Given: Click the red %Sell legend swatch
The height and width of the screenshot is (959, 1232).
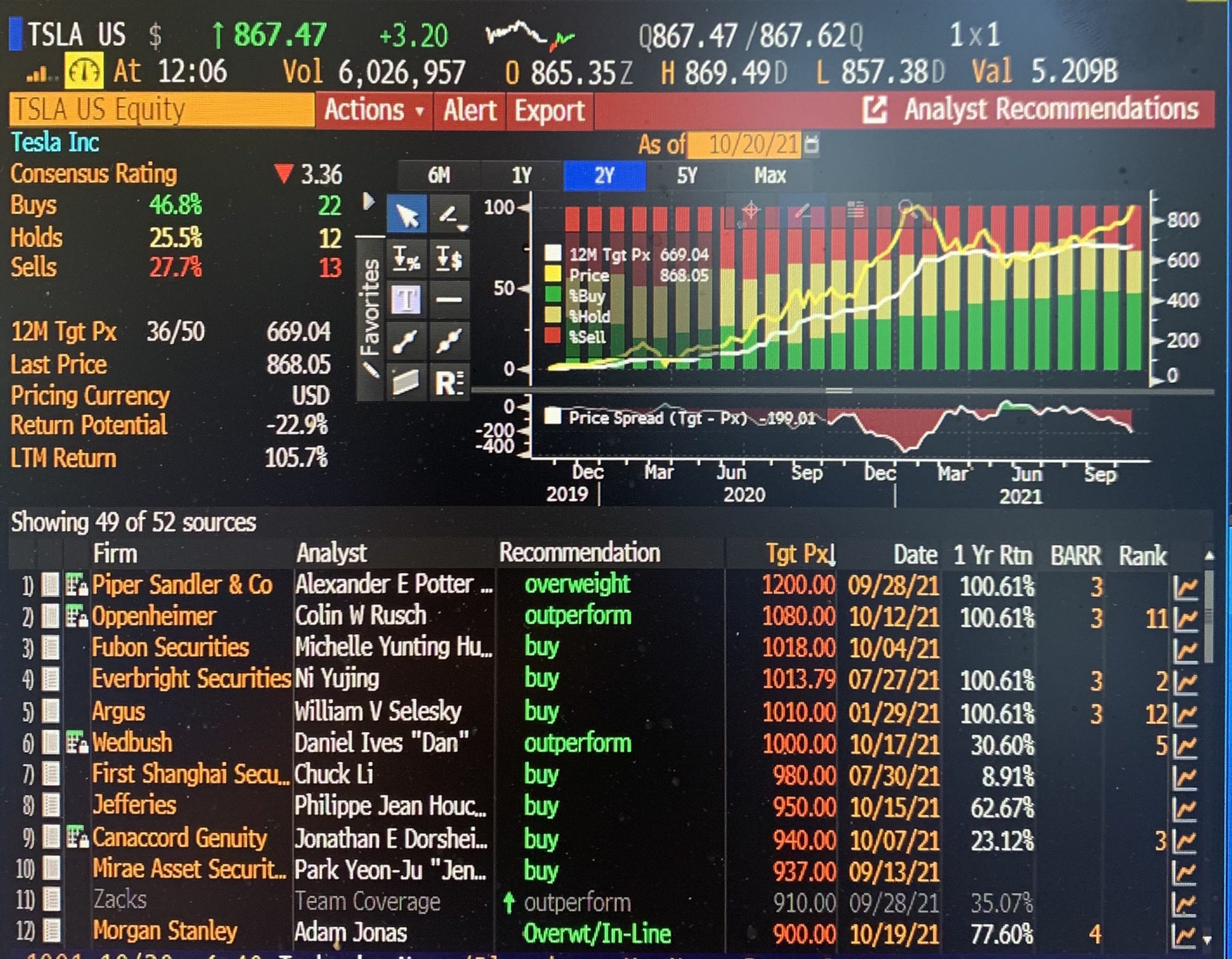Looking at the screenshot, I should click(x=553, y=335).
